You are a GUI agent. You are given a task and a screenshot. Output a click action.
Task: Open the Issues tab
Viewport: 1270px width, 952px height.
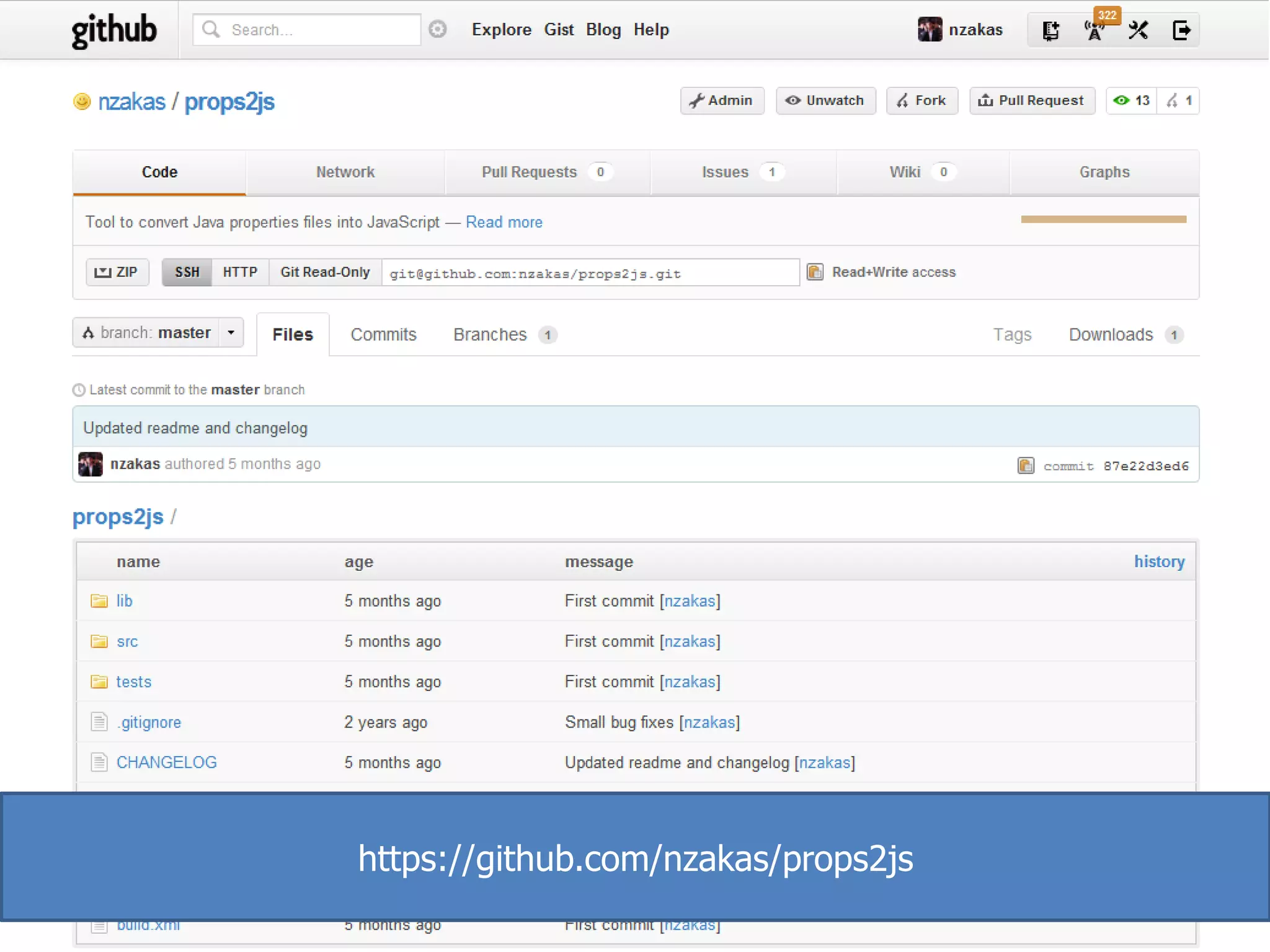743,172
